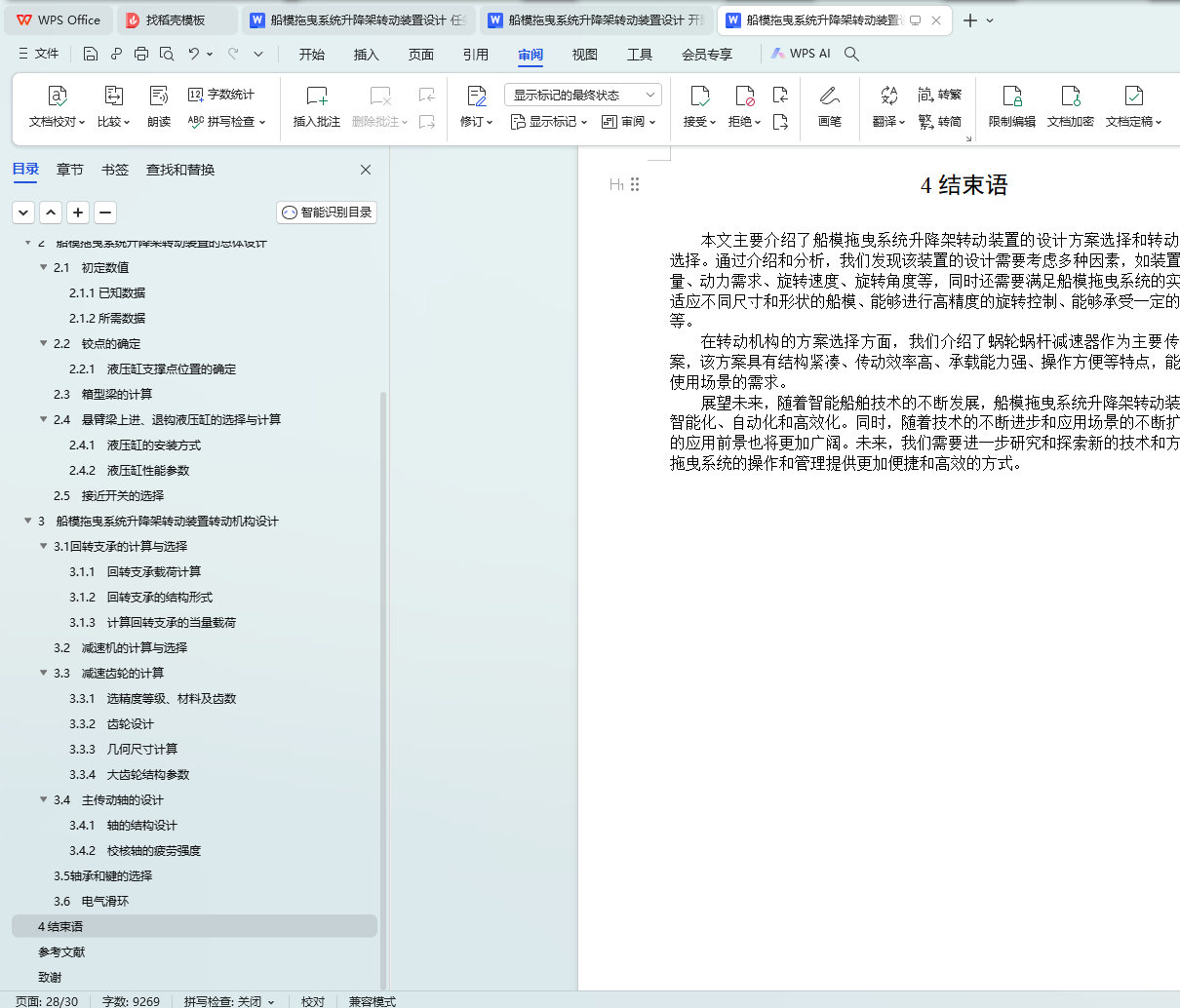
Task: Click the 比较 compare documents icon
Action: [x=113, y=96]
